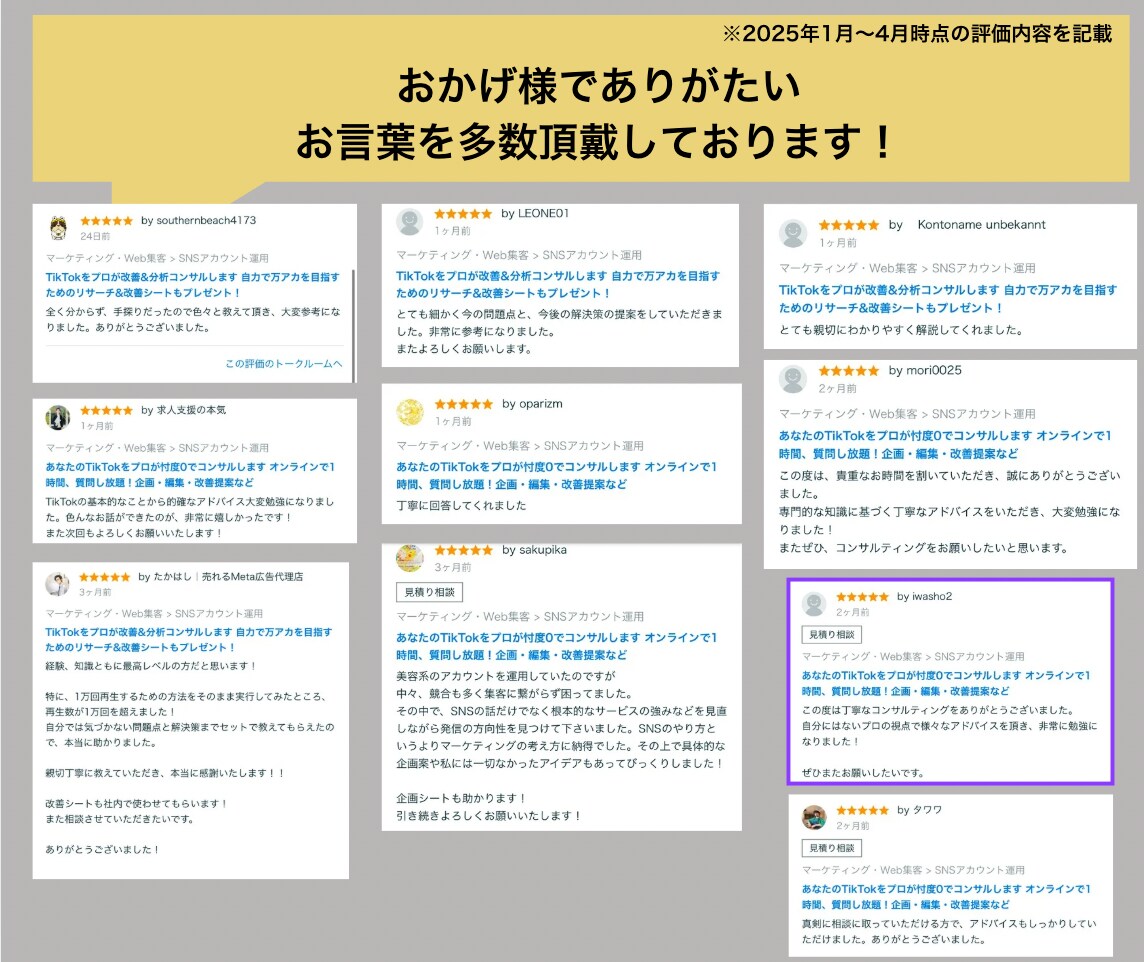
Task: Open service title link in iwasho2's review
Action: (x=946, y=683)
